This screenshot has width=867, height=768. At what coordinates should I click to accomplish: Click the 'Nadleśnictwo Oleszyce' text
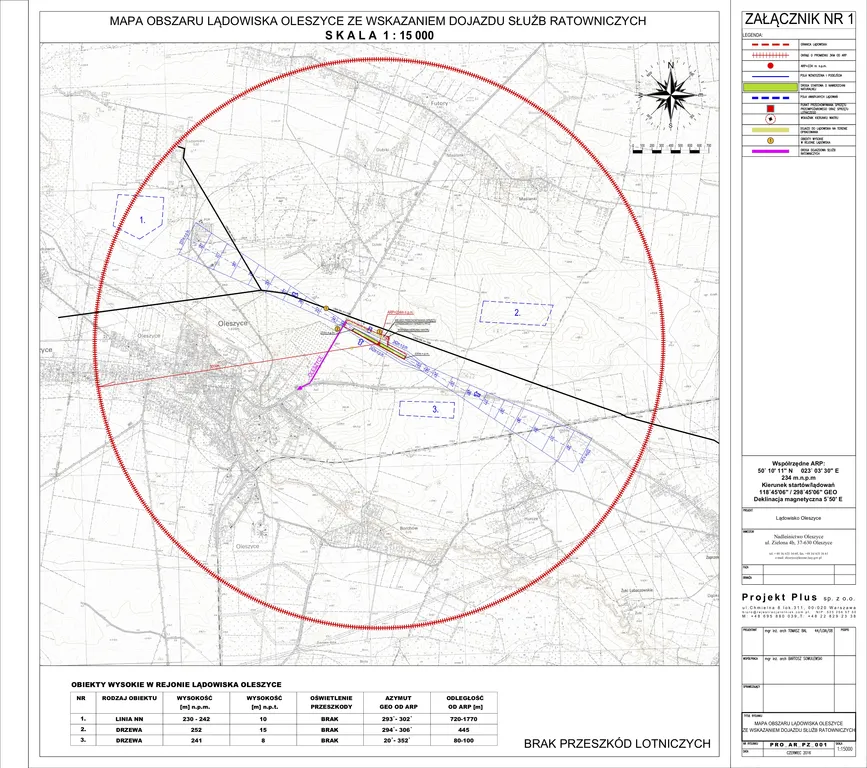coord(798,536)
